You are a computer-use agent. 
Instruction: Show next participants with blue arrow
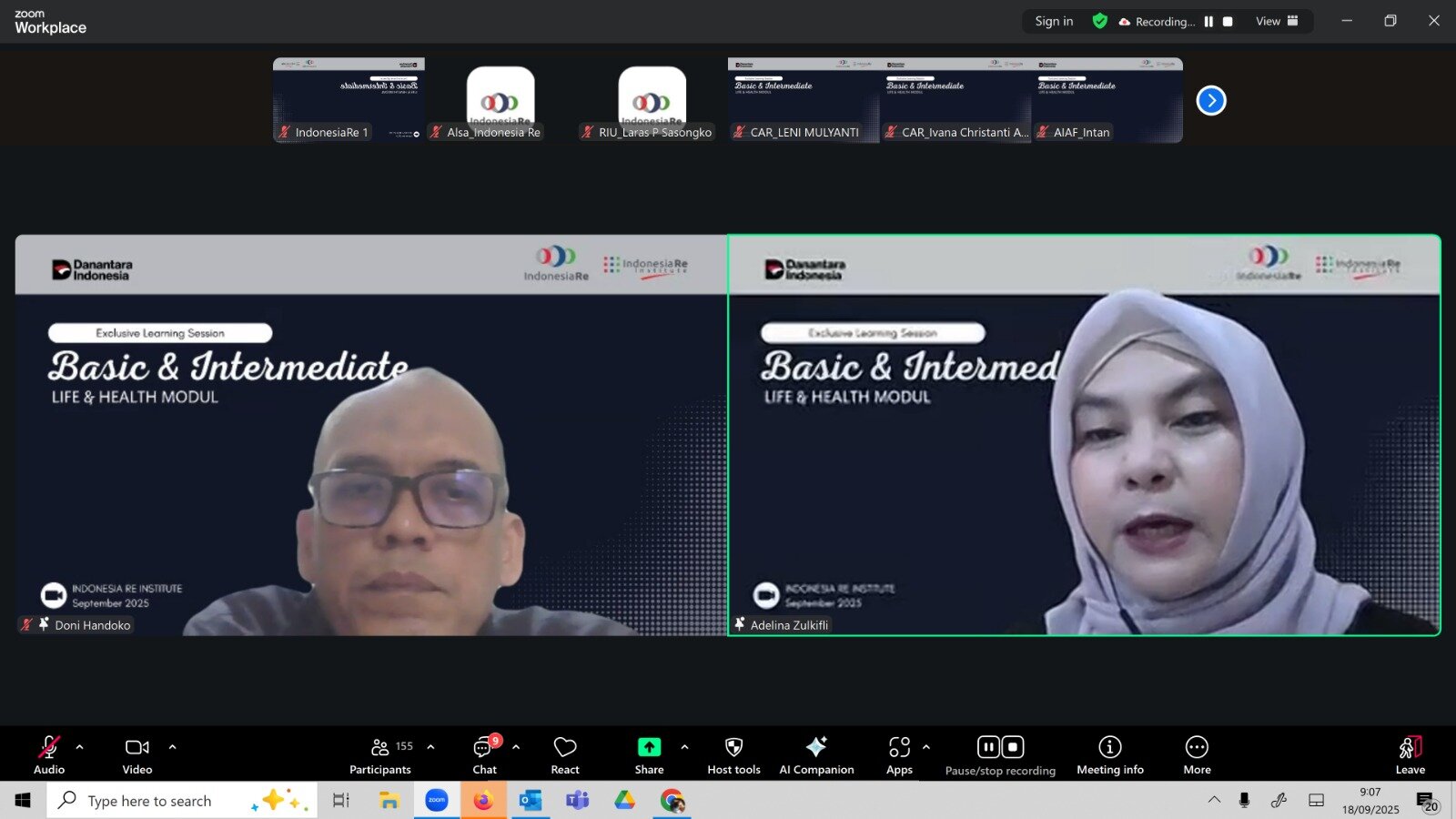point(1210,100)
